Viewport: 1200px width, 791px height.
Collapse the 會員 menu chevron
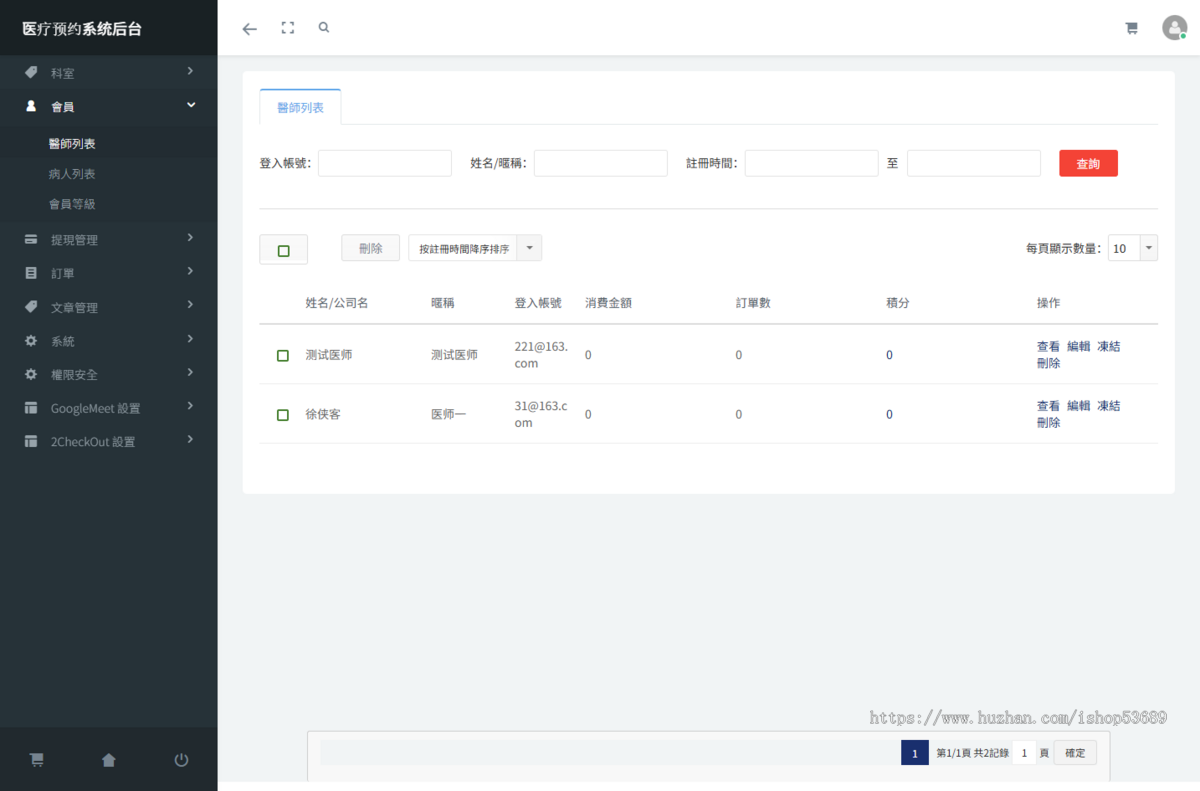tap(191, 105)
